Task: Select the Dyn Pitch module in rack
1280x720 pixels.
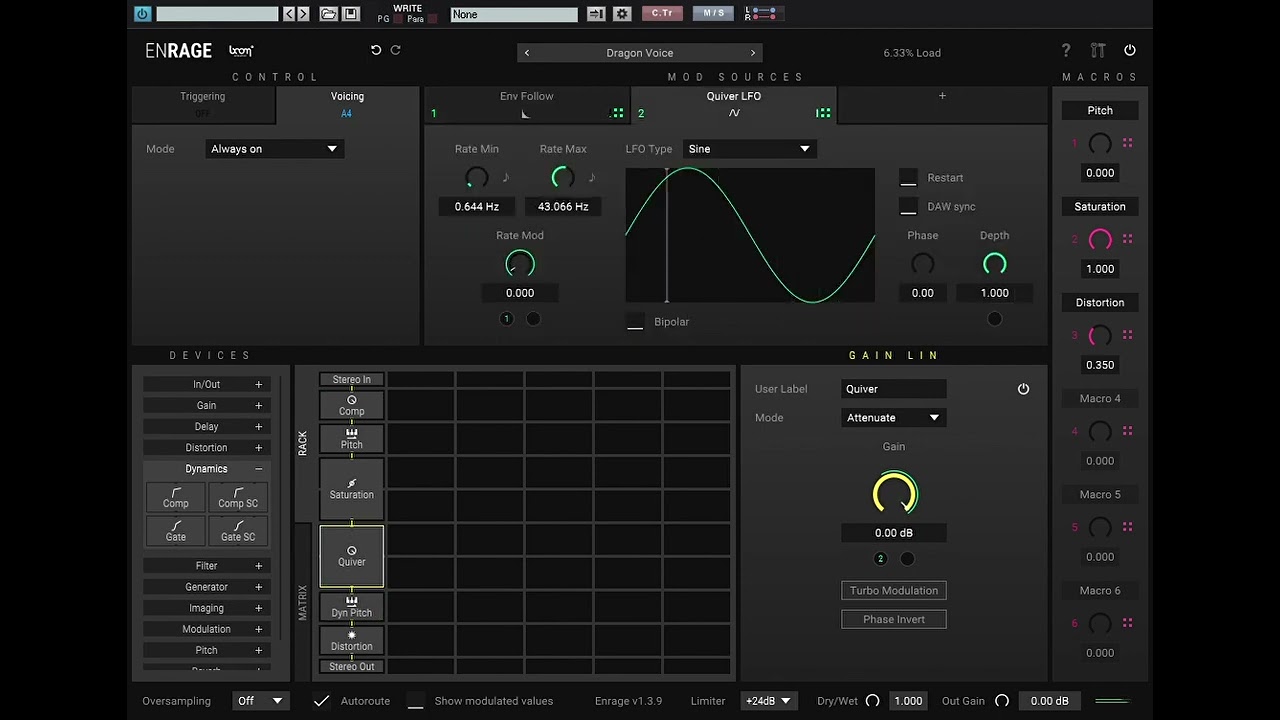Action: click(x=352, y=607)
